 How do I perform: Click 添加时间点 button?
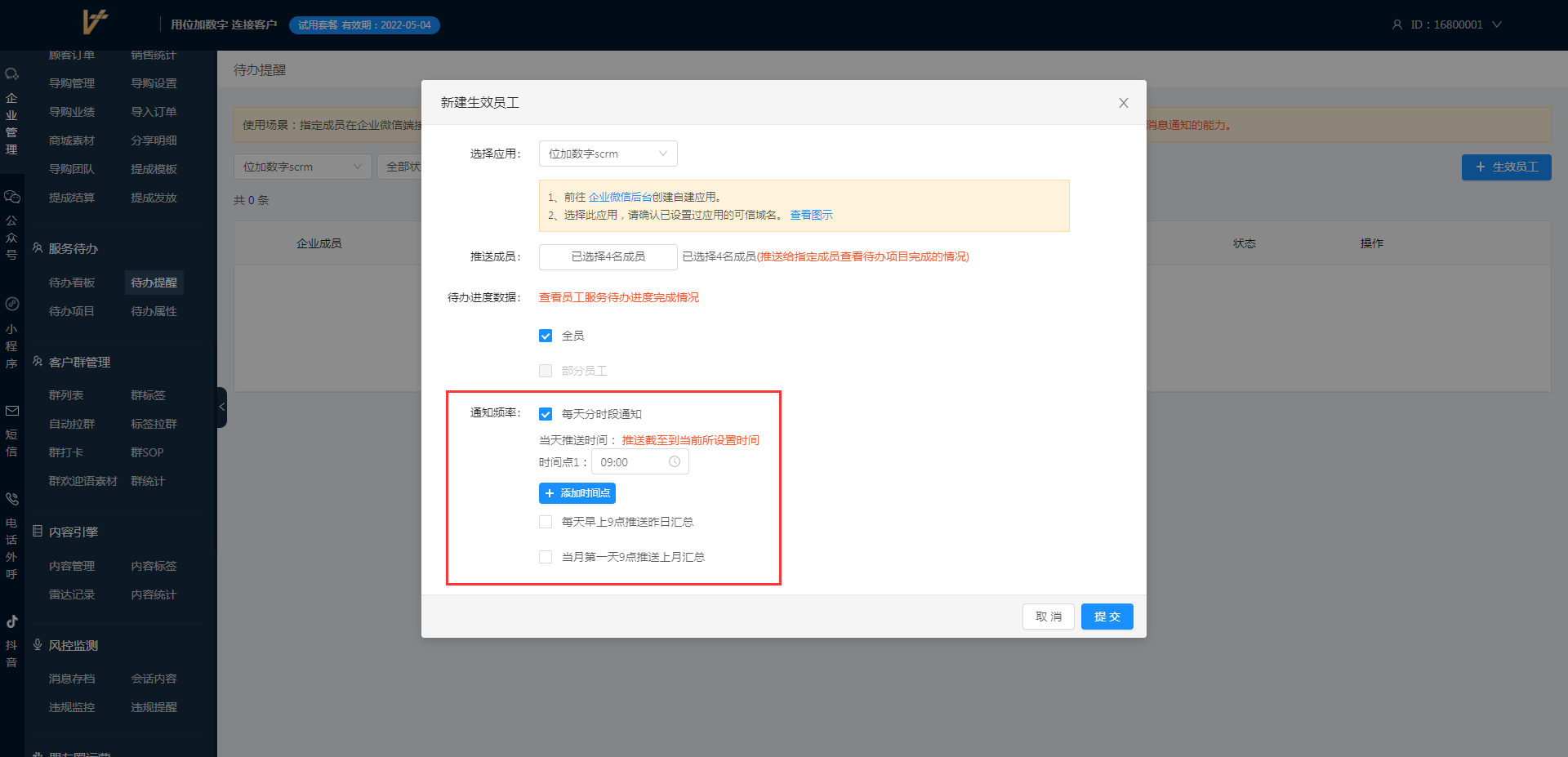pyautogui.click(x=577, y=493)
